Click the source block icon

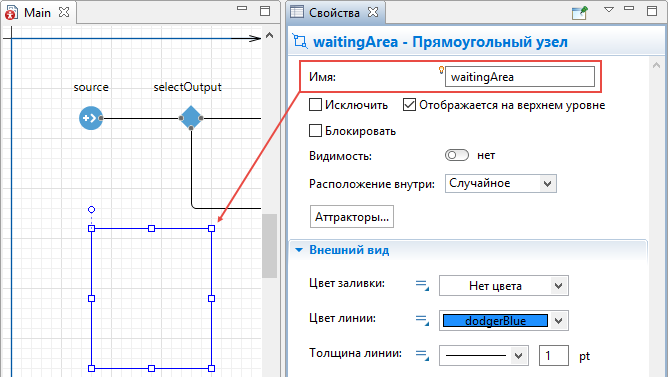[x=91, y=118]
